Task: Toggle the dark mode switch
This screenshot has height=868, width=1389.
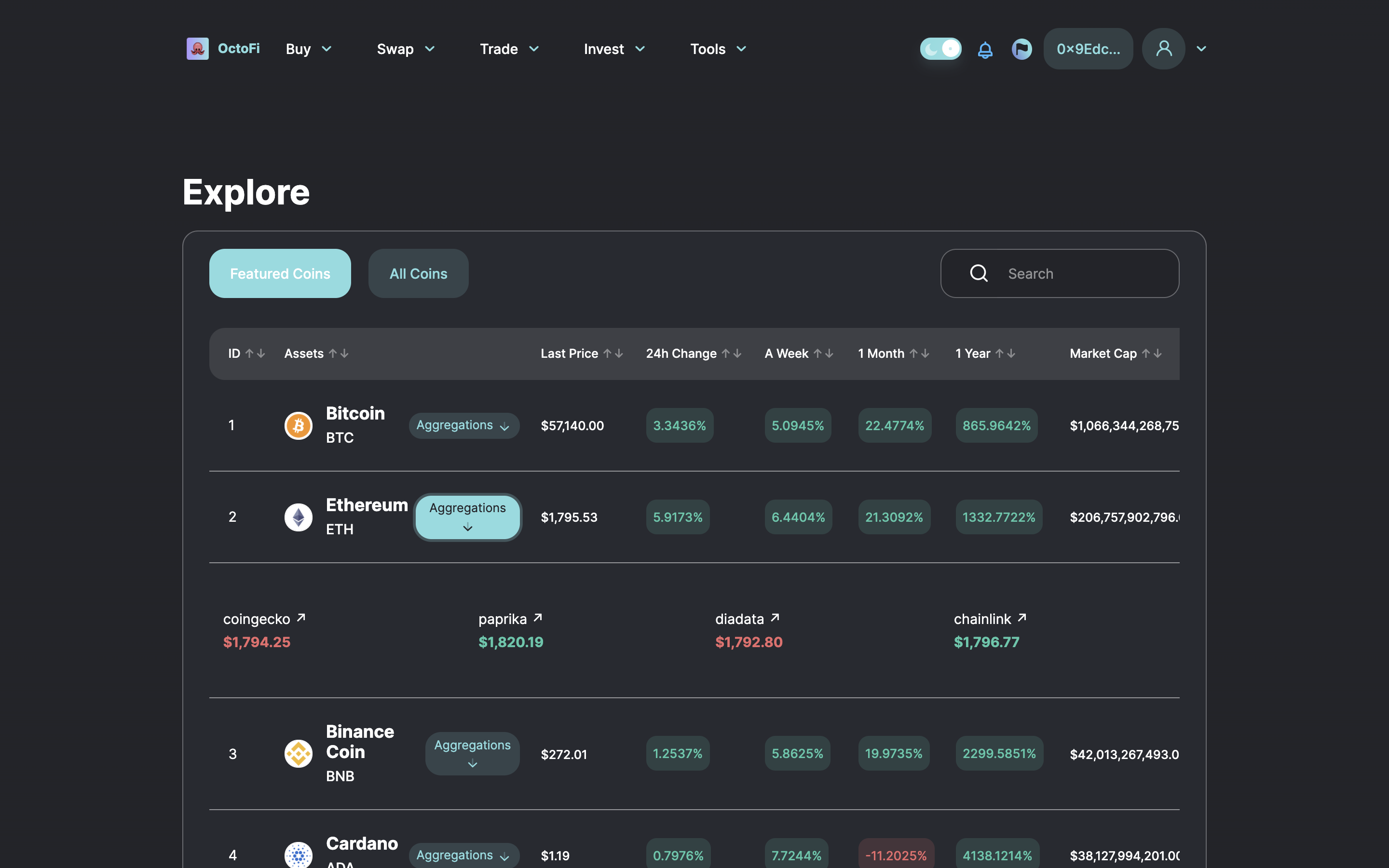Action: point(940,49)
